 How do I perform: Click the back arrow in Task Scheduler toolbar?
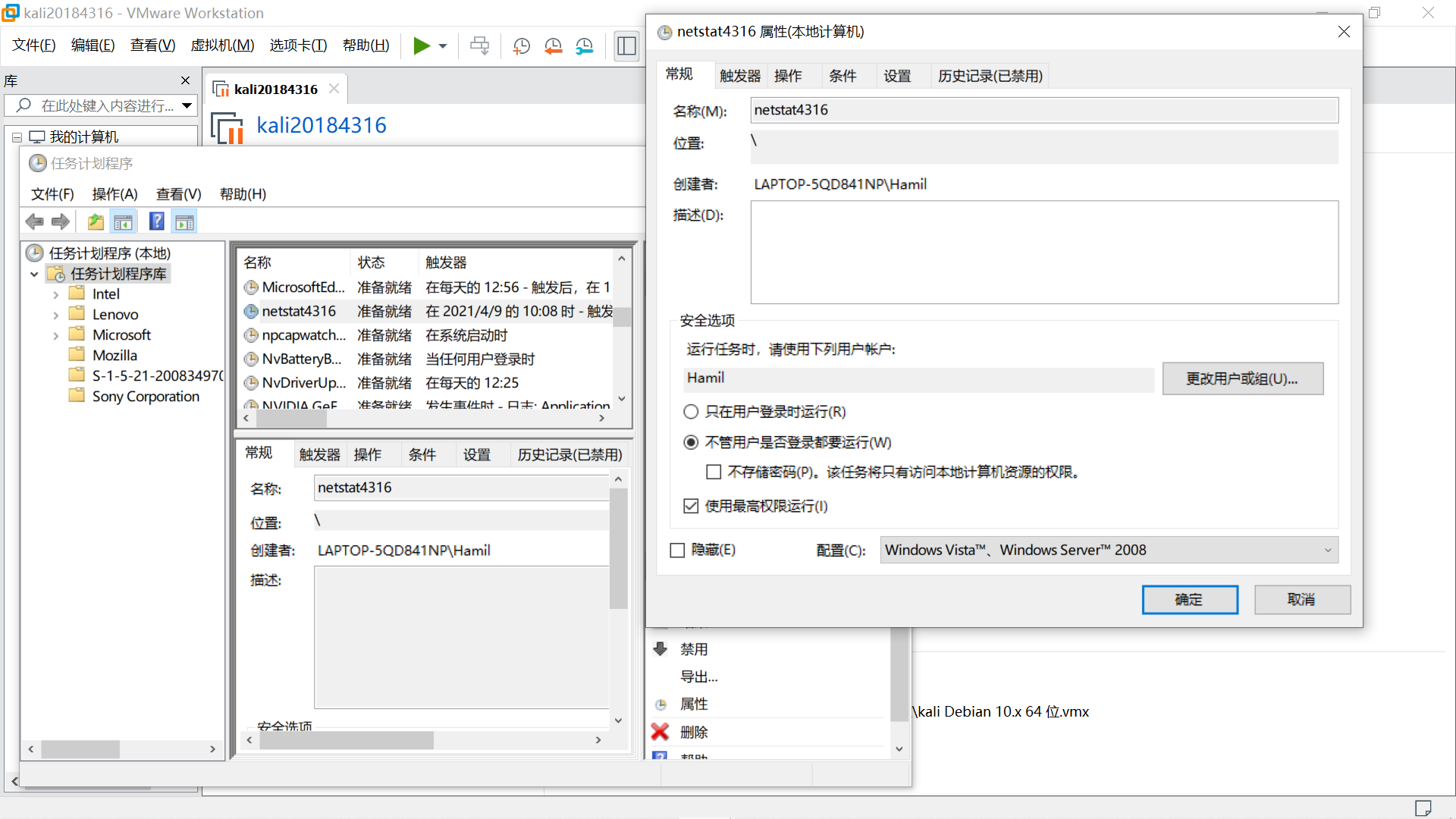coord(34,221)
